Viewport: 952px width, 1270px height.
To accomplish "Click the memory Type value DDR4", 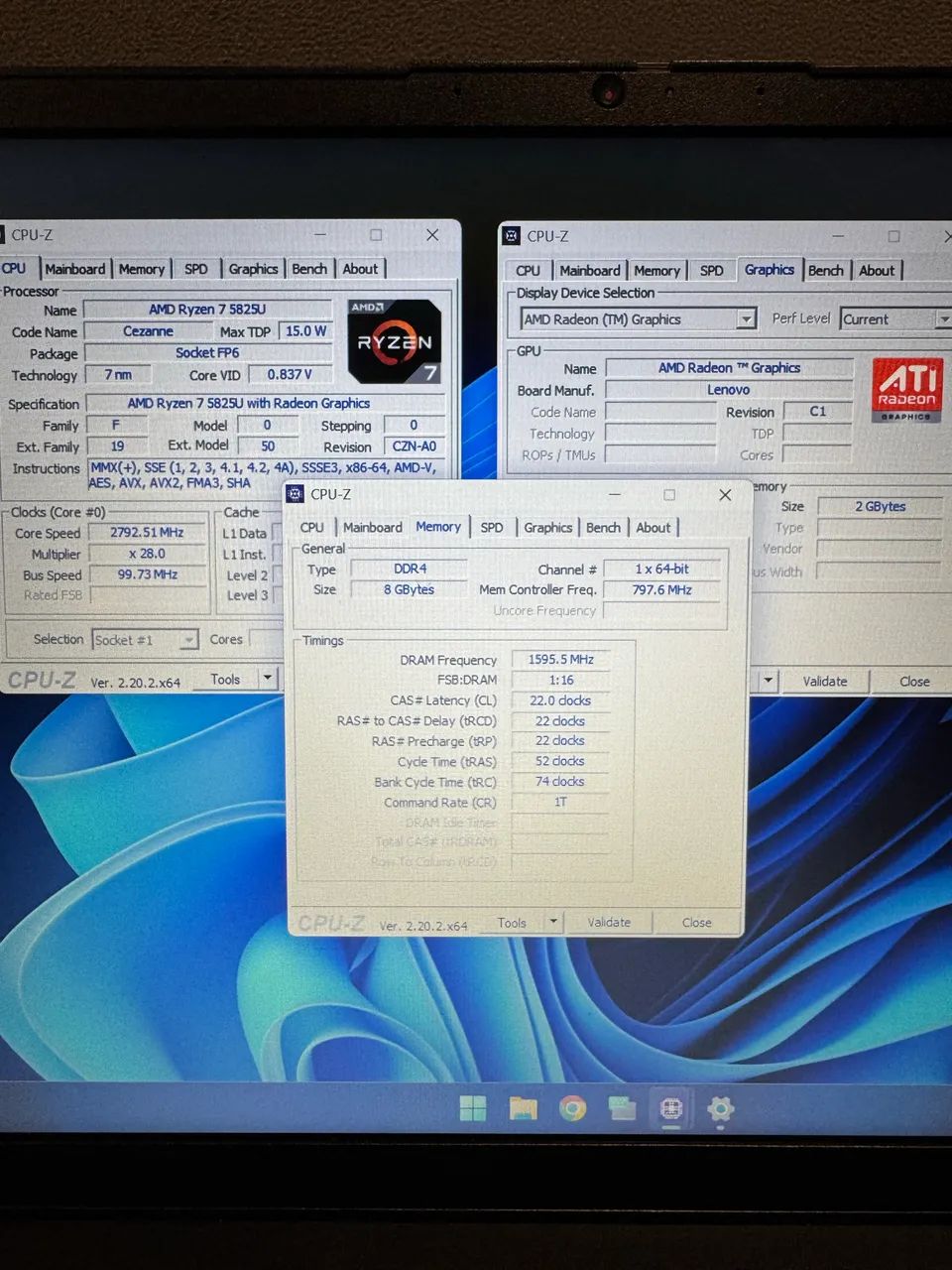I will click(x=410, y=569).
